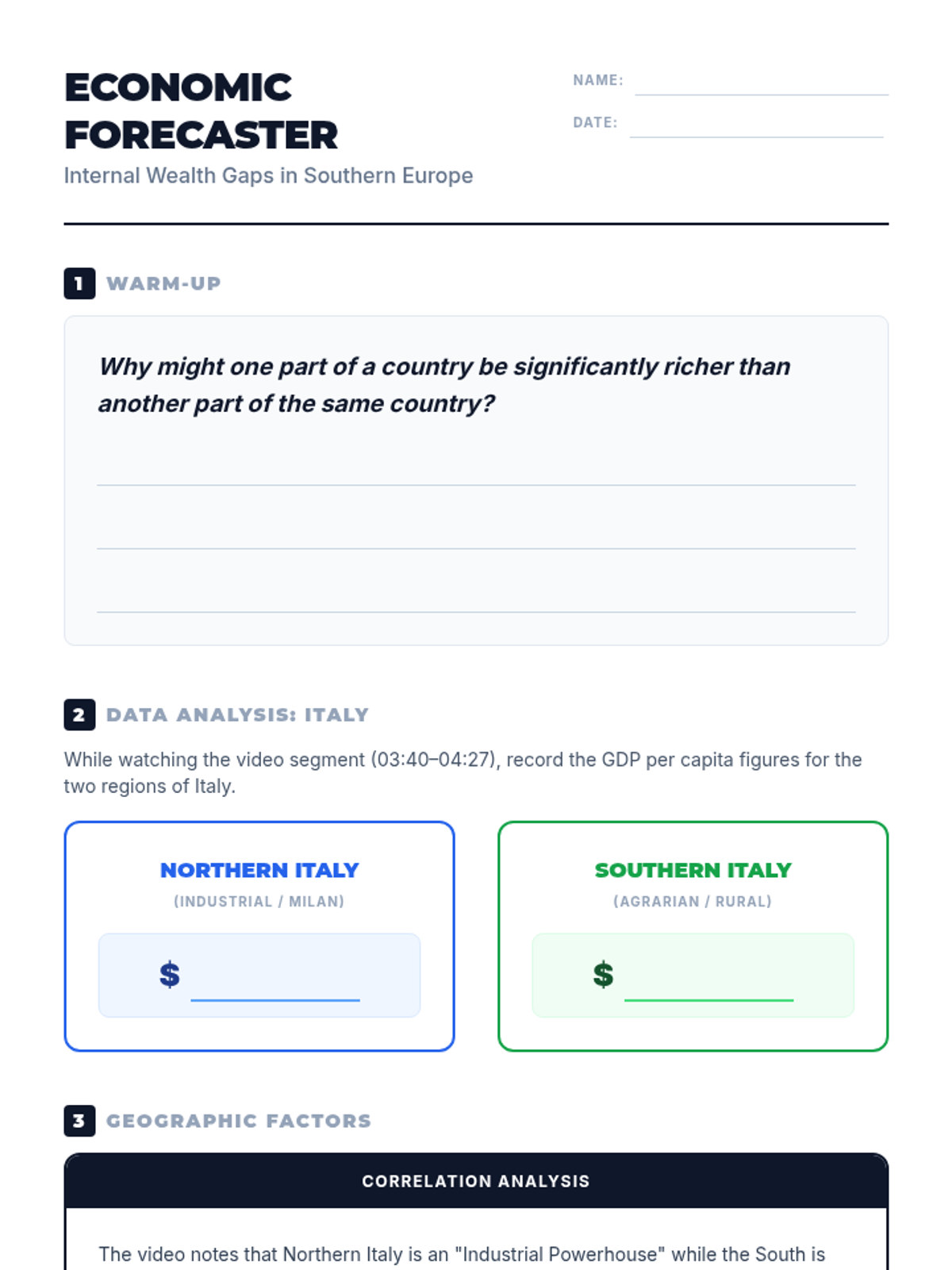
Task: Click the Geographic Factors heading
Action: point(239,1121)
